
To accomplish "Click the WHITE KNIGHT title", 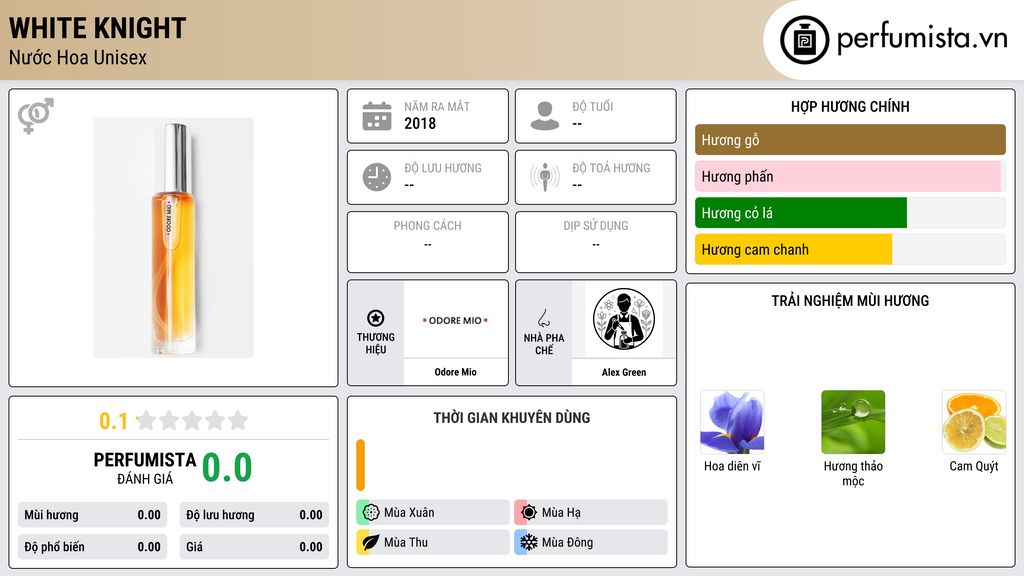I will coord(97,28).
